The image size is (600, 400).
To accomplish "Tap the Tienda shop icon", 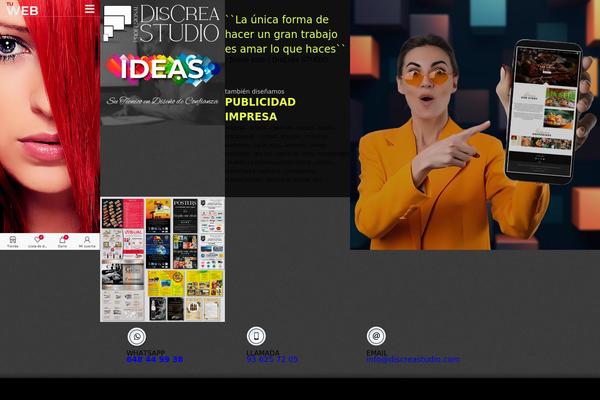I will (13, 242).
